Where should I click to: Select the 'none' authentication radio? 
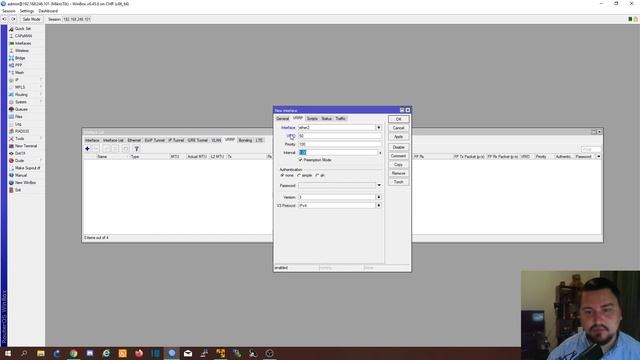282,176
